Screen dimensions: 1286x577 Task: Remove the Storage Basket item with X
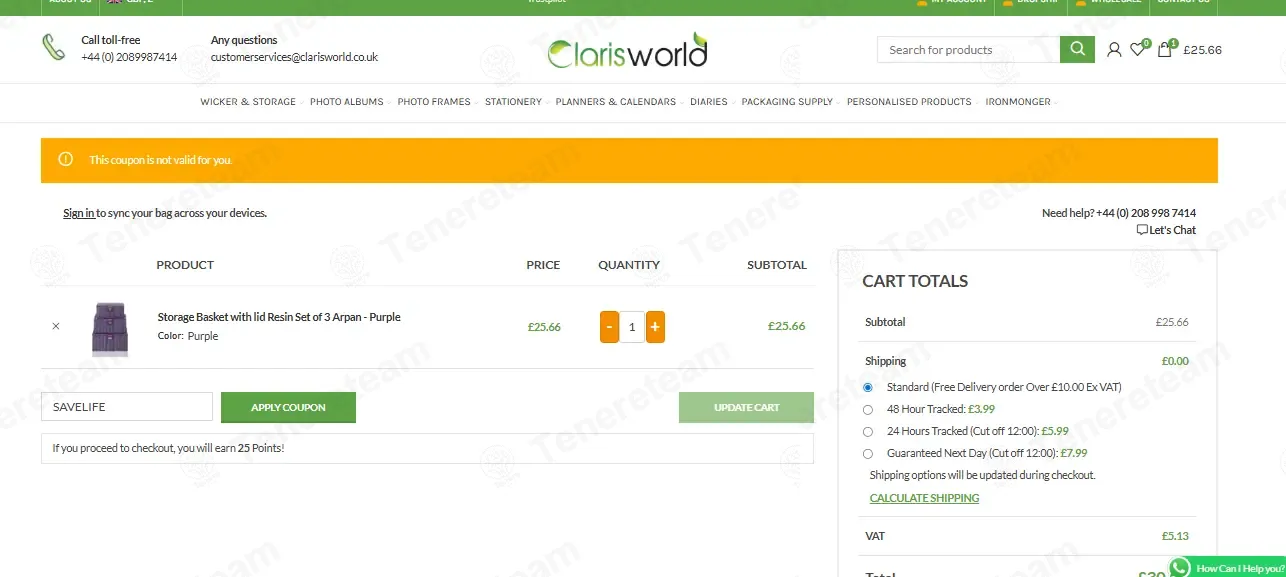(56, 326)
